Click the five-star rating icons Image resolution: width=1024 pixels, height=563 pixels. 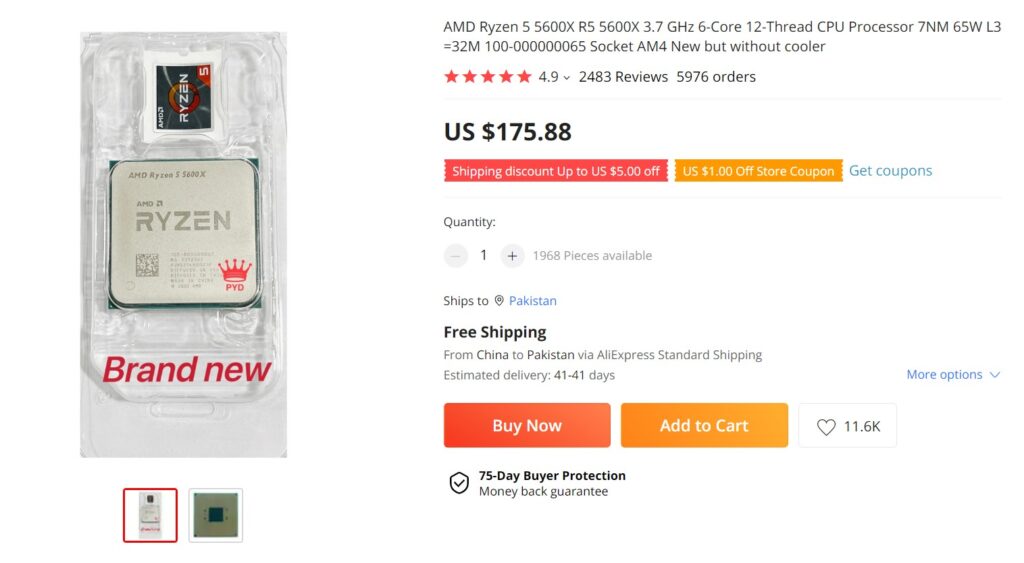pyautogui.click(x=487, y=77)
